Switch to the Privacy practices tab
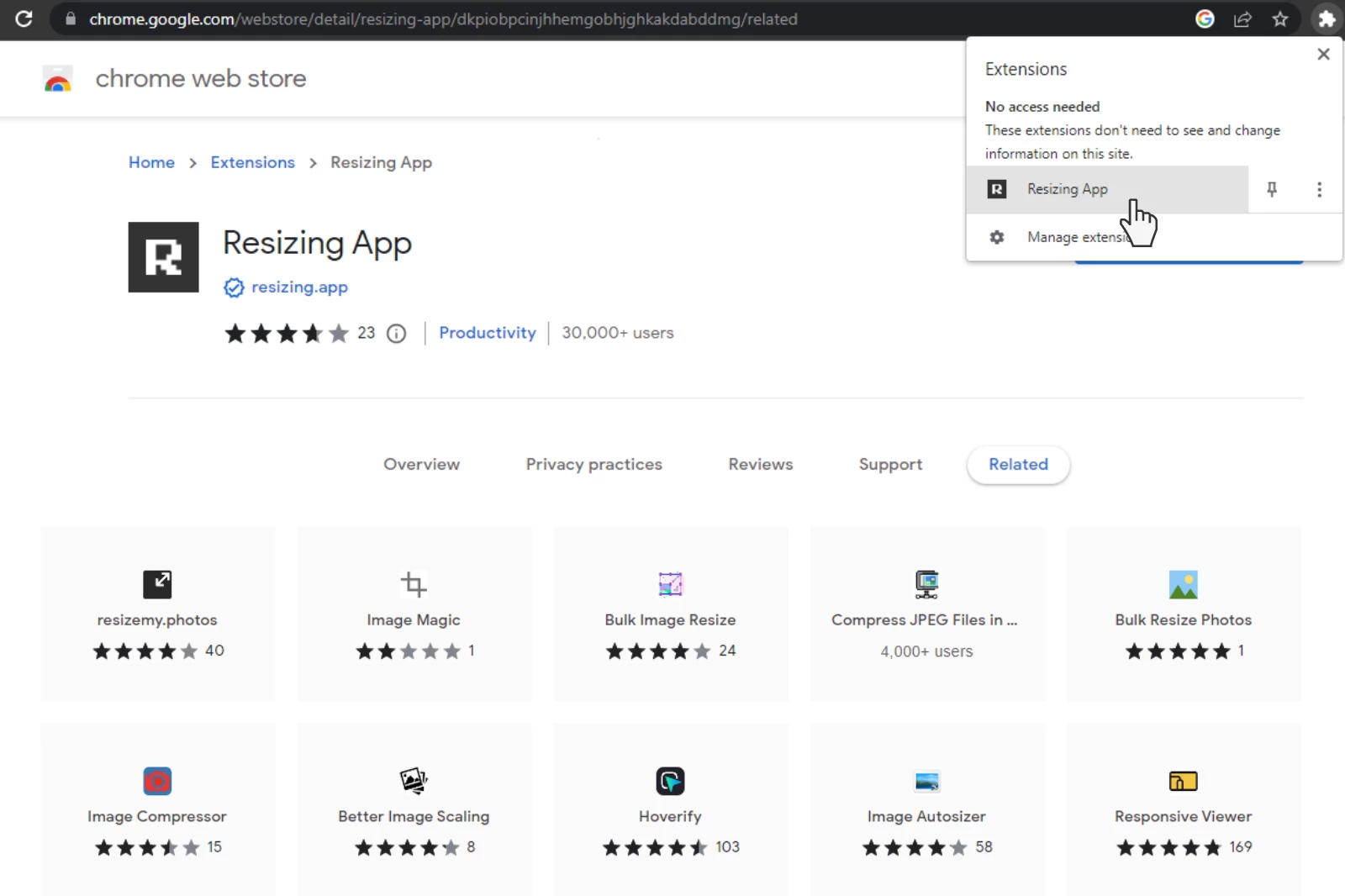 [x=593, y=464]
